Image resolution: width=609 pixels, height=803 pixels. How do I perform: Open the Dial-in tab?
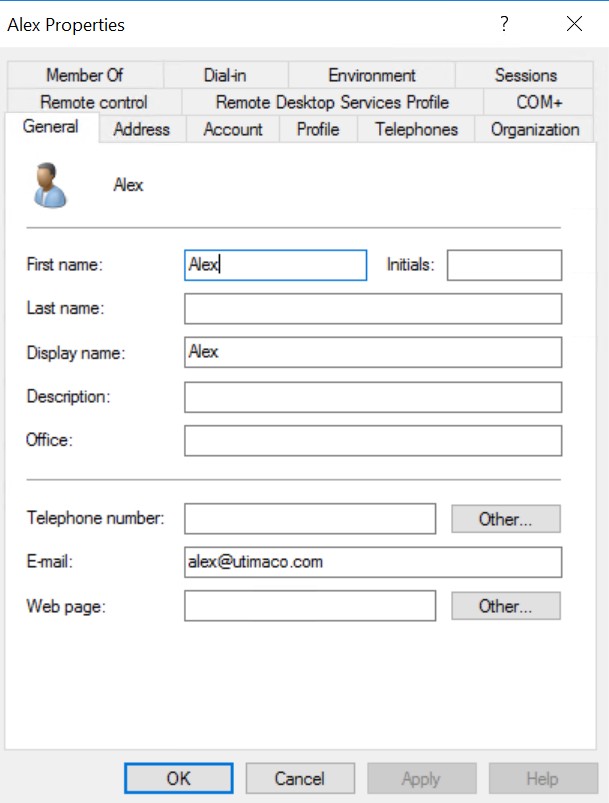point(225,75)
